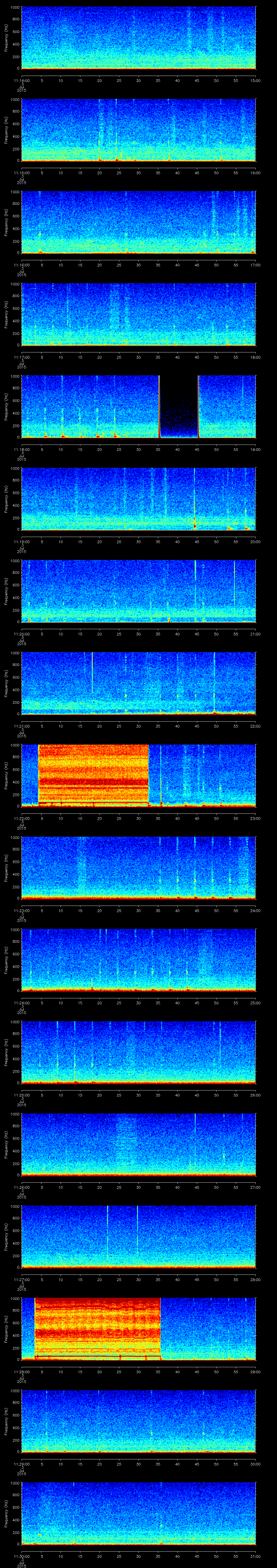This screenshot has height=1568, width=277.
Task: Click the 11:20:00 start time label
Action: [21, 634]
